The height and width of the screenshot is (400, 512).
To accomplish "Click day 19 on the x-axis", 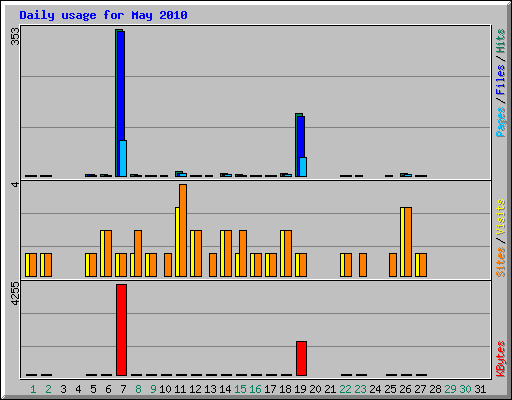I will pos(300,389).
